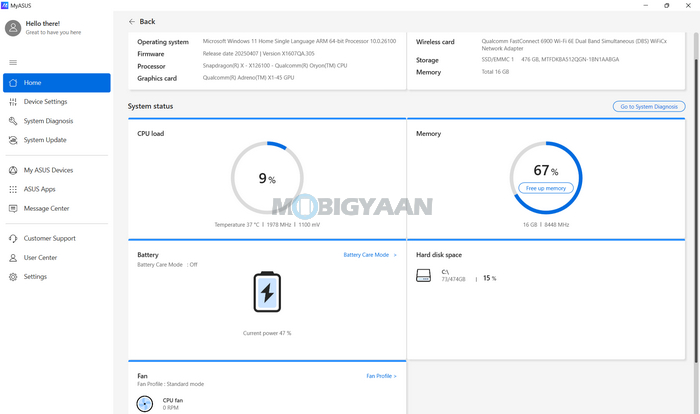Screen dimensions: 700x414
Task: Click the Storage SSD/EMMC value
Action: pyautogui.click(x=550, y=59)
